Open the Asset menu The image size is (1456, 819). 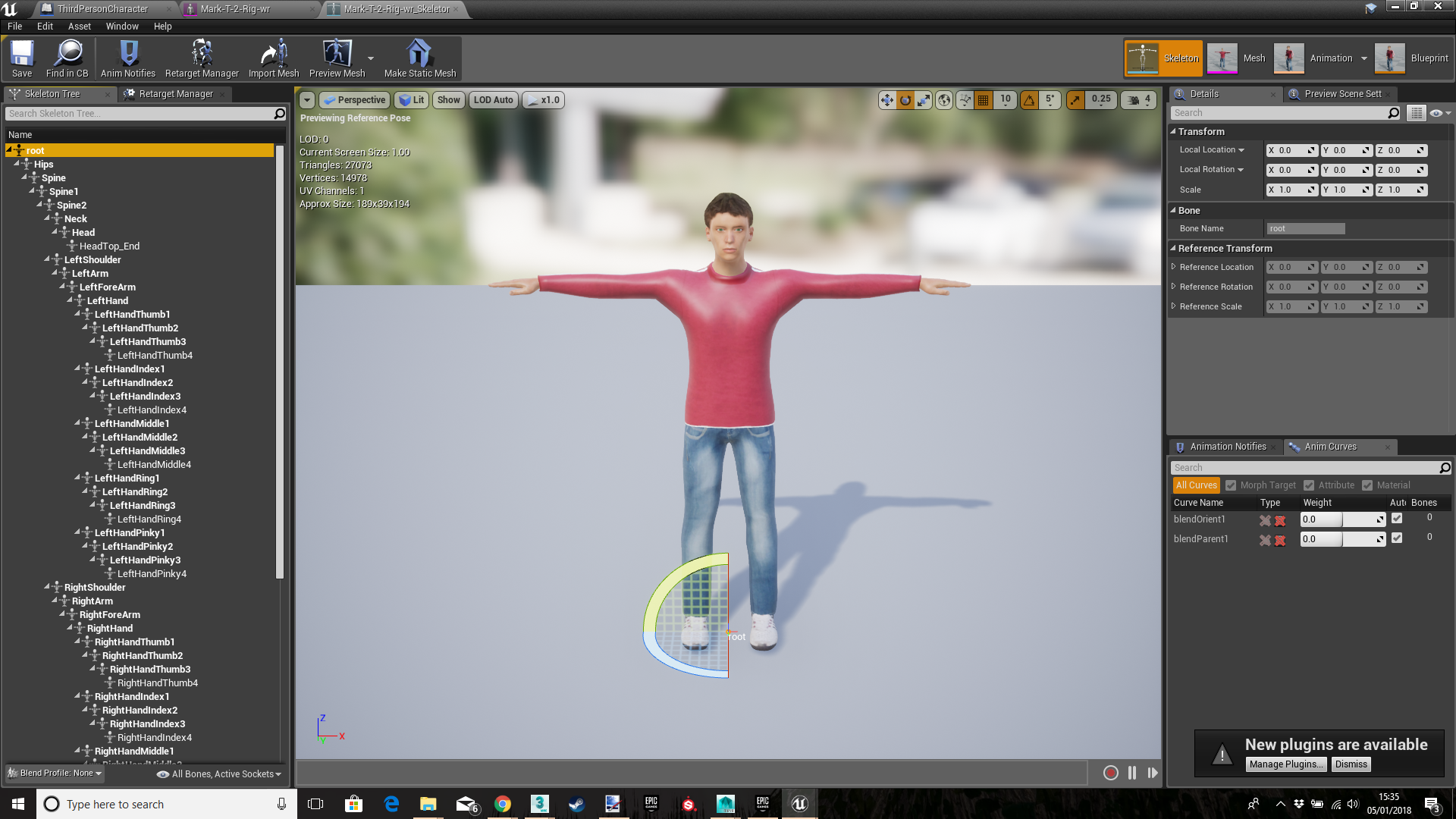tap(79, 26)
